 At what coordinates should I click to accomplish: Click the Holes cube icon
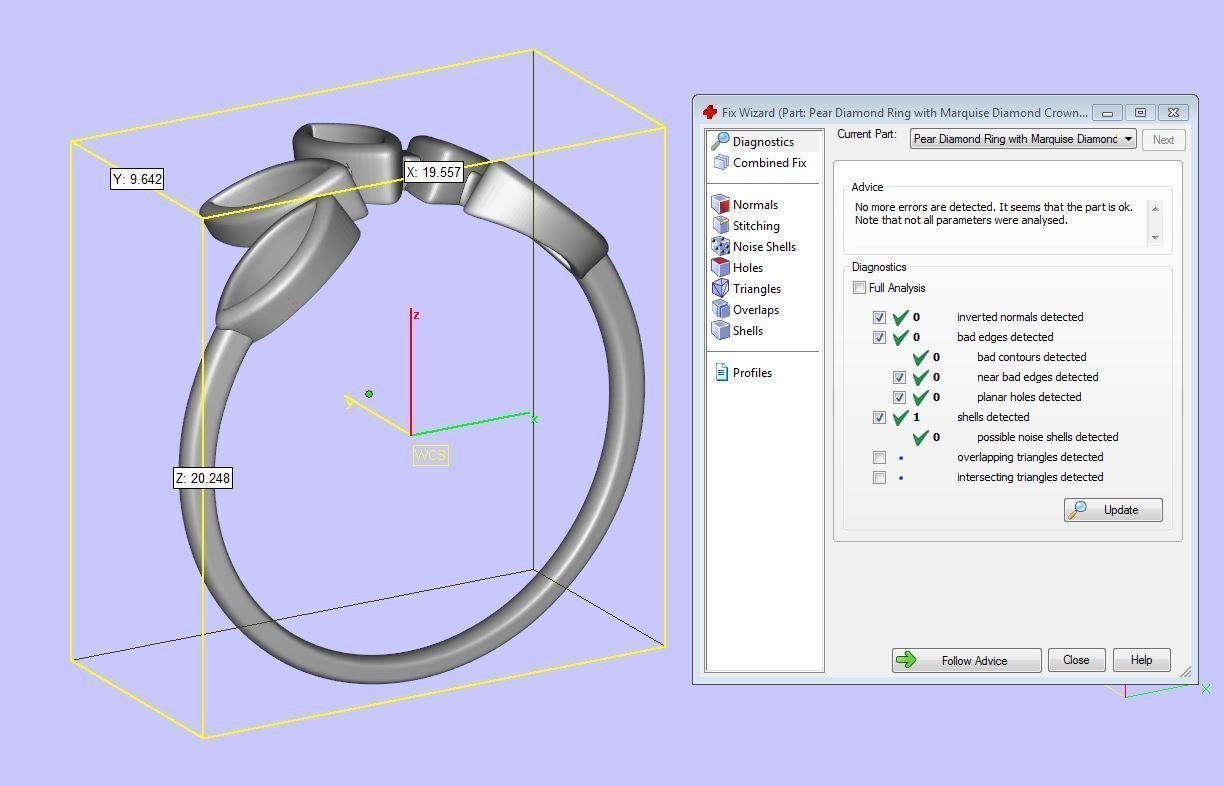pyautogui.click(x=720, y=267)
